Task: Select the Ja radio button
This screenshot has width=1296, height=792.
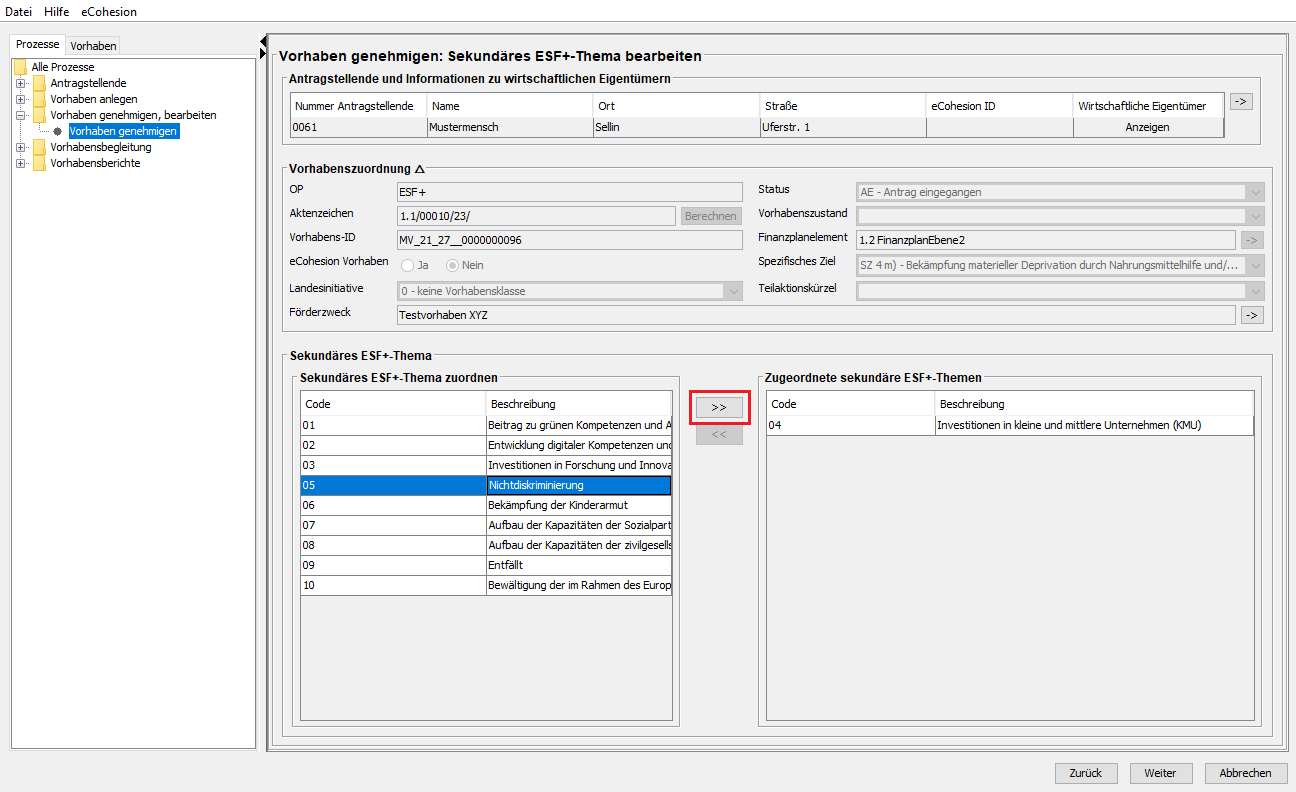Action: (x=408, y=265)
